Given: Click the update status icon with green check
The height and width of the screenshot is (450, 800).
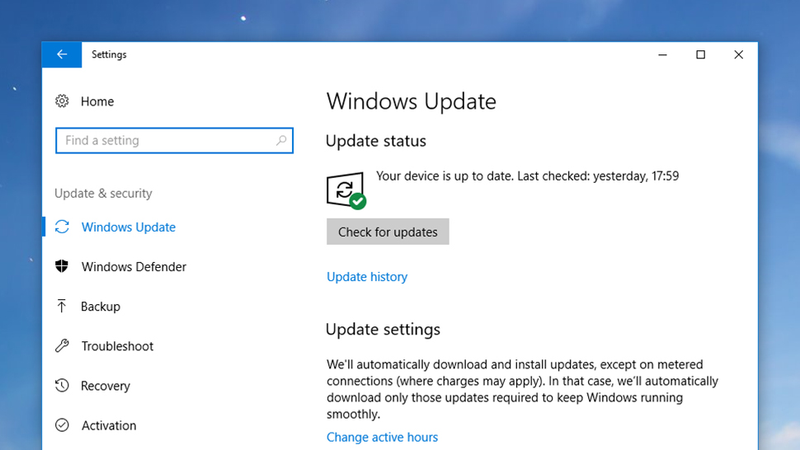Looking at the screenshot, I should click(x=346, y=190).
